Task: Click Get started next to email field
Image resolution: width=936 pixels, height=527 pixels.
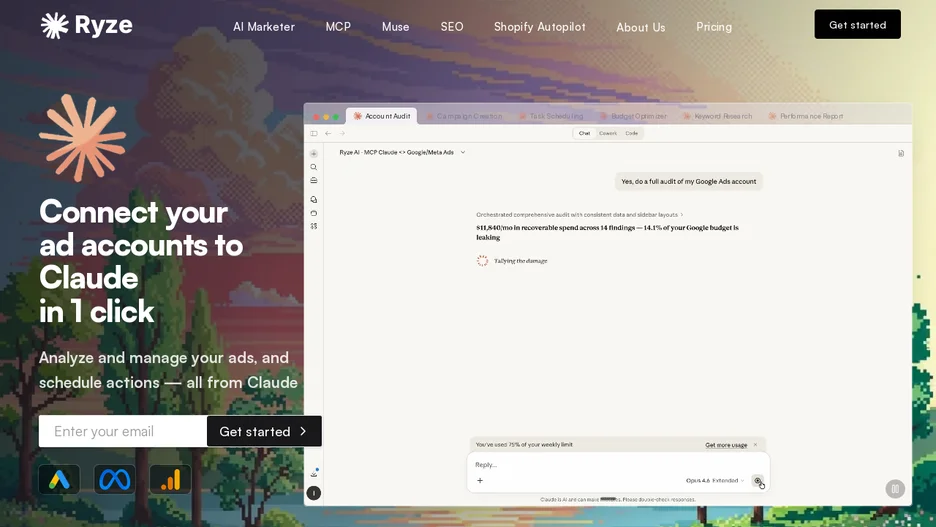Action: (x=264, y=431)
